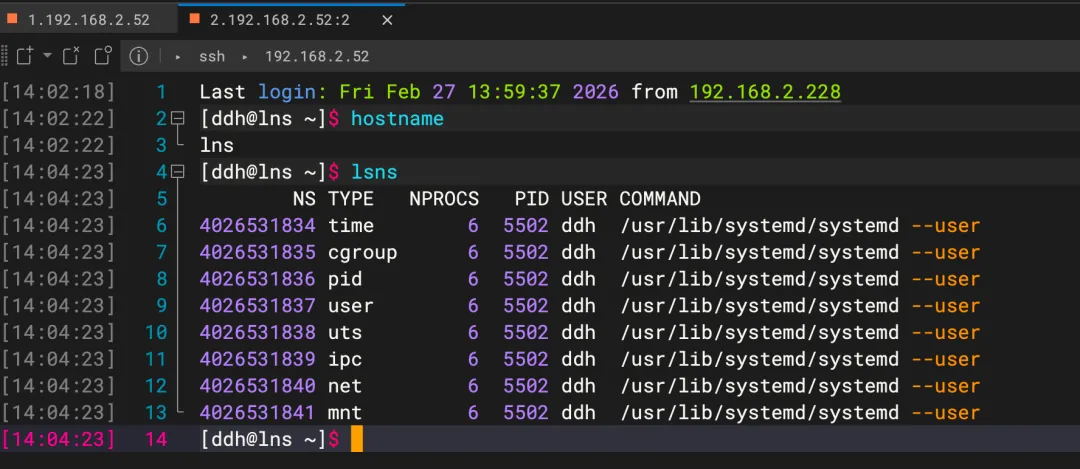
Task: Click the new session plus icon
Action: 24,56
